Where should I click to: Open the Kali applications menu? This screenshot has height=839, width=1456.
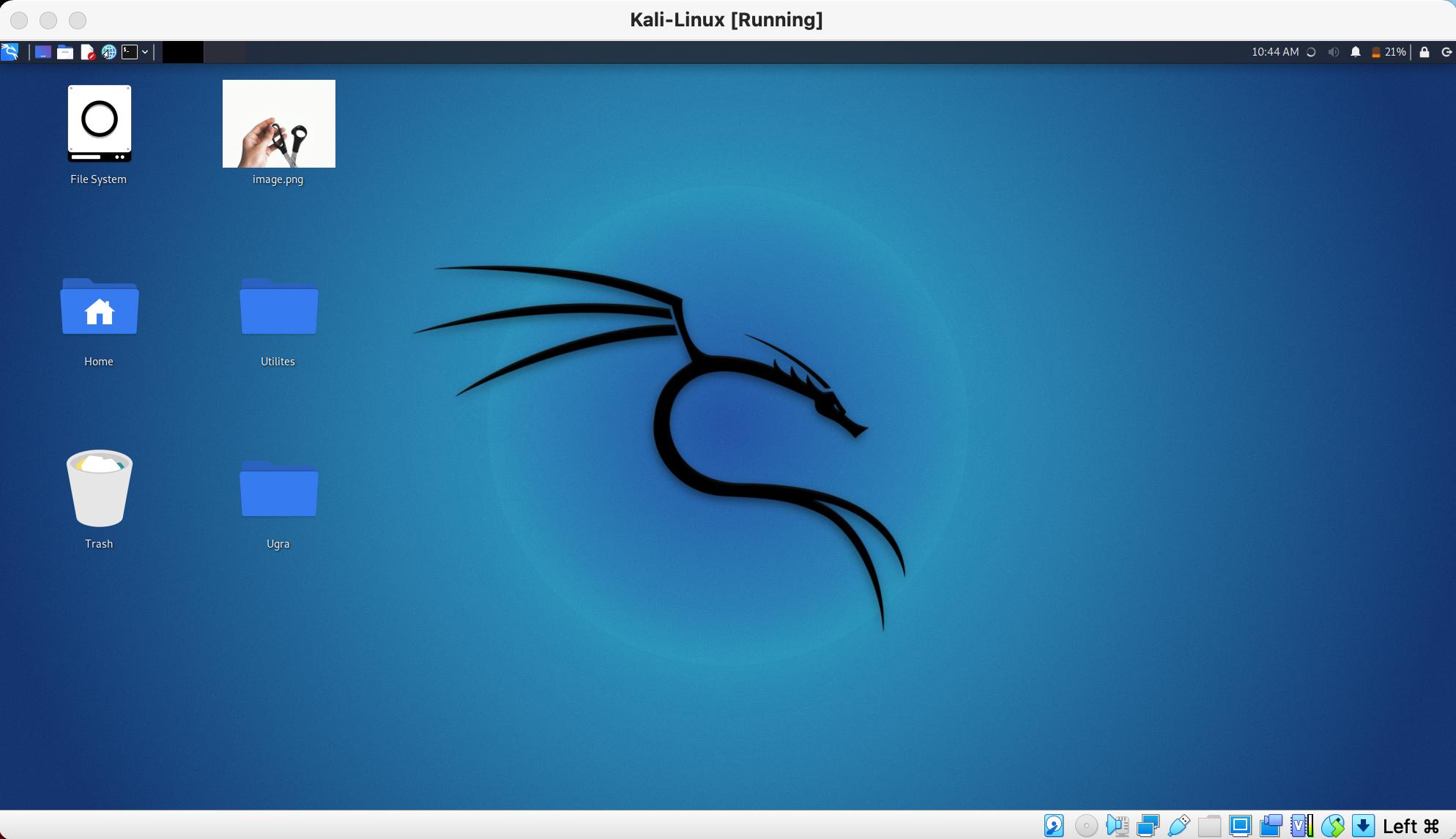[10, 52]
